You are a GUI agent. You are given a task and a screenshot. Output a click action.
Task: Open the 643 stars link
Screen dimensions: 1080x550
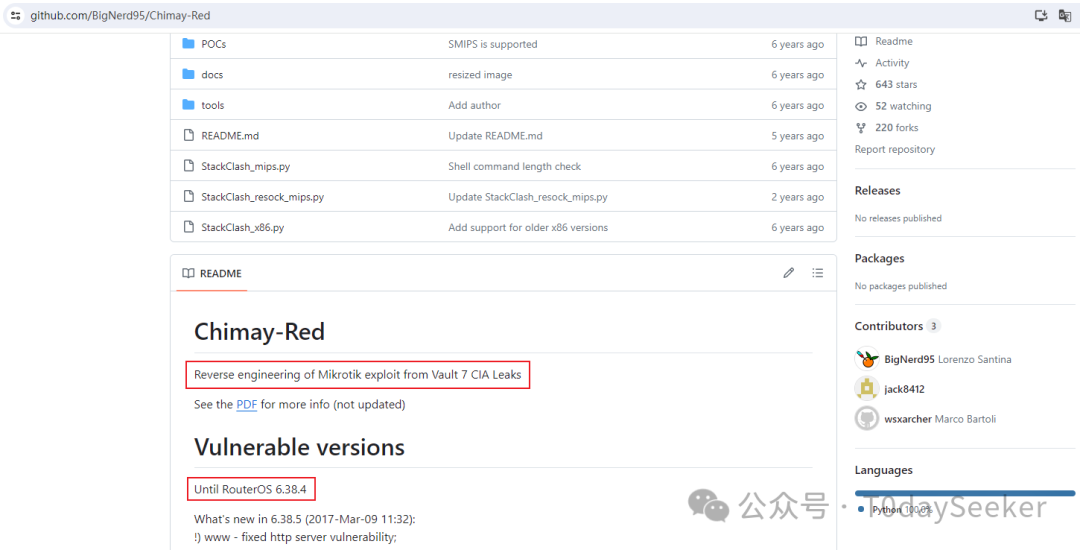click(896, 84)
